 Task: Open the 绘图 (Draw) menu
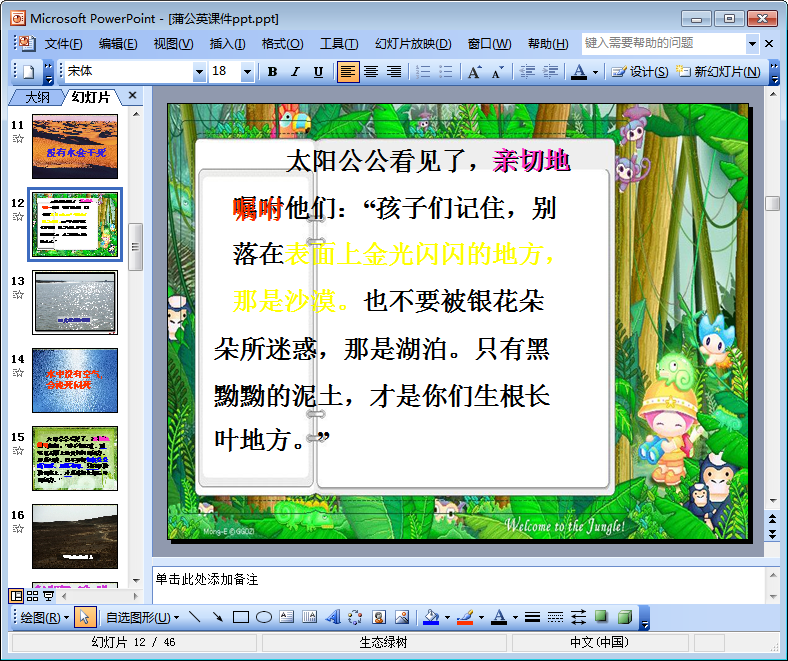(45, 617)
